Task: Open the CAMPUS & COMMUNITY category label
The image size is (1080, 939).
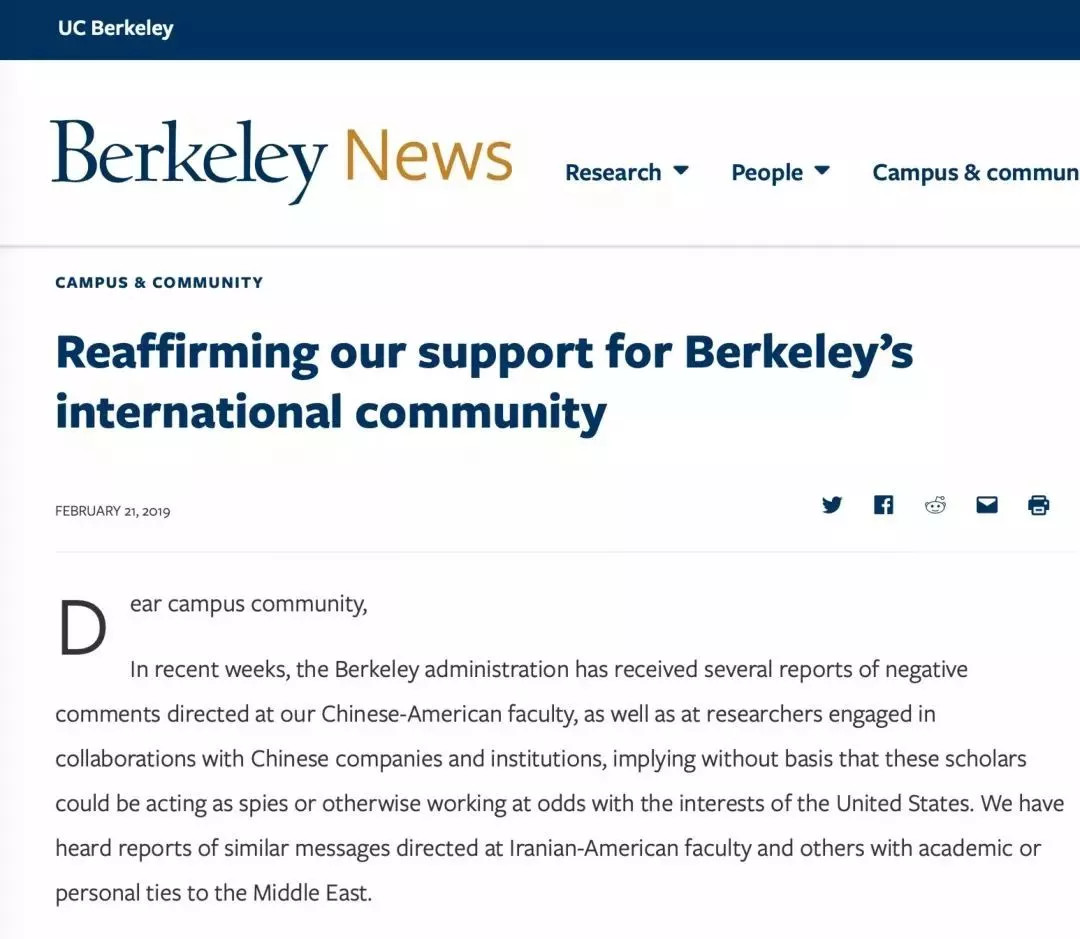Action: tap(159, 283)
